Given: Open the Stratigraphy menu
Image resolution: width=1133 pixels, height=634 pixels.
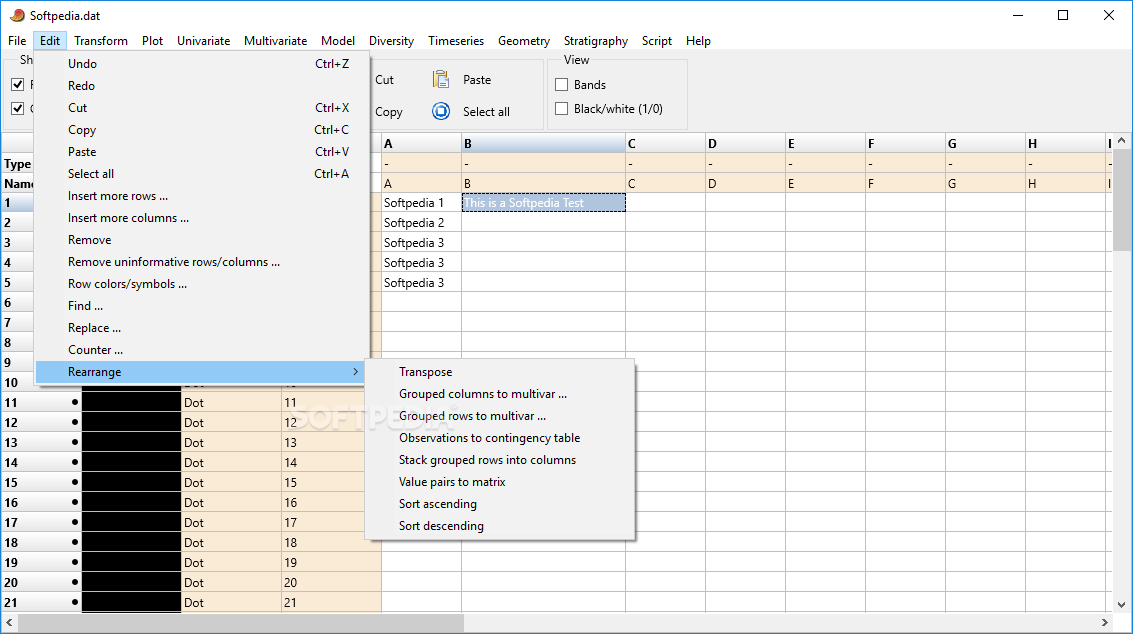Looking at the screenshot, I should point(595,40).
